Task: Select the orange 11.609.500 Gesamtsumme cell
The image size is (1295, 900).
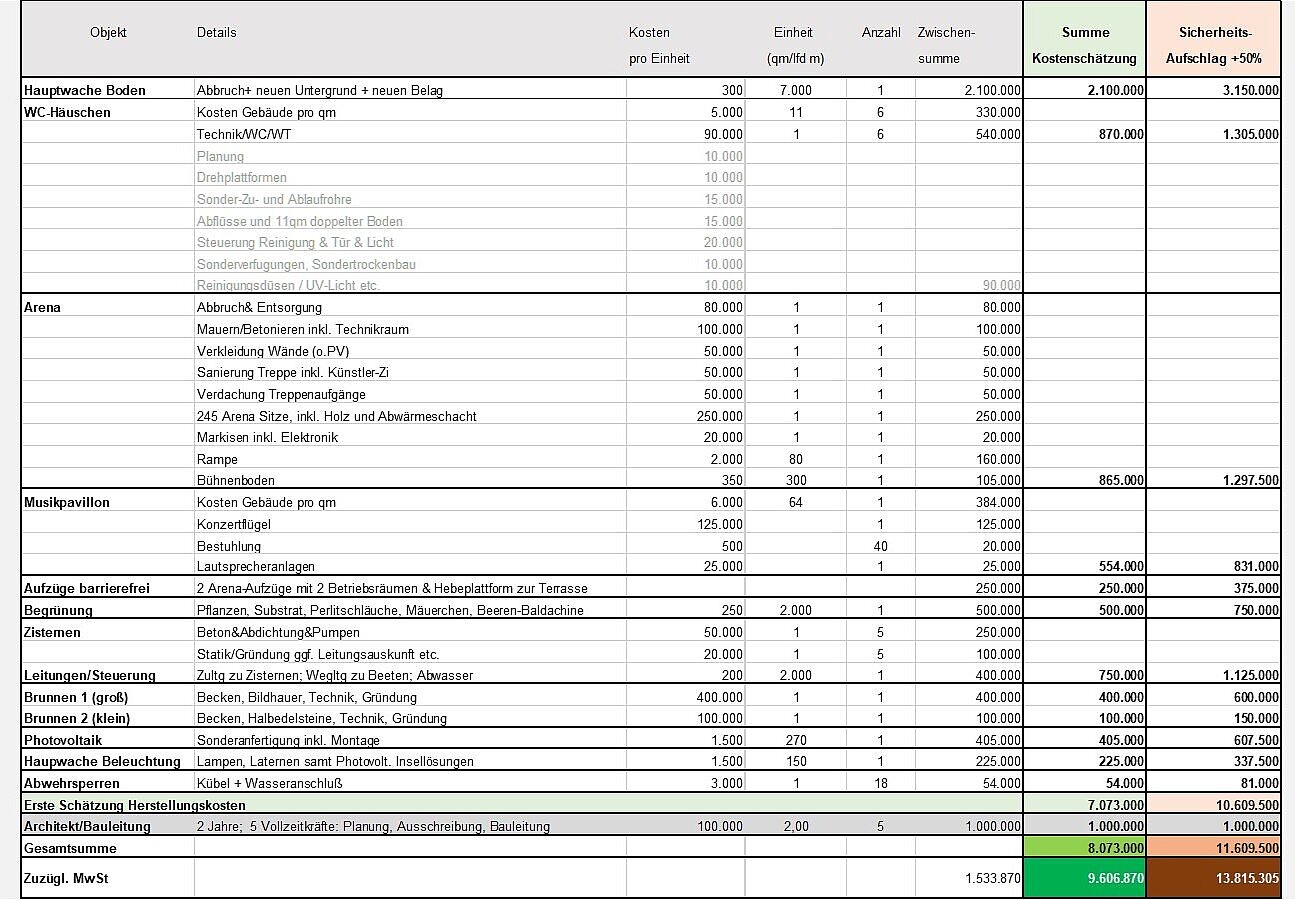Action: pos(1213,848)
